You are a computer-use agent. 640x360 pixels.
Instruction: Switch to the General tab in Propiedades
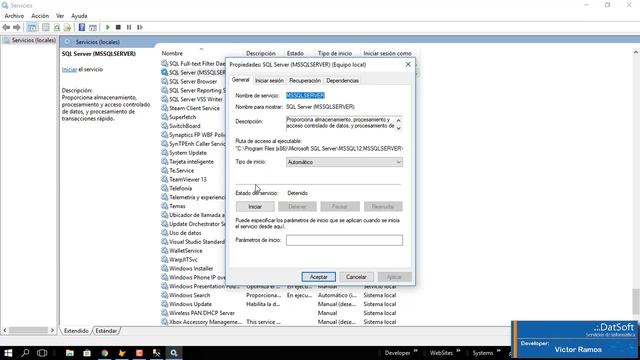point(240,80)
